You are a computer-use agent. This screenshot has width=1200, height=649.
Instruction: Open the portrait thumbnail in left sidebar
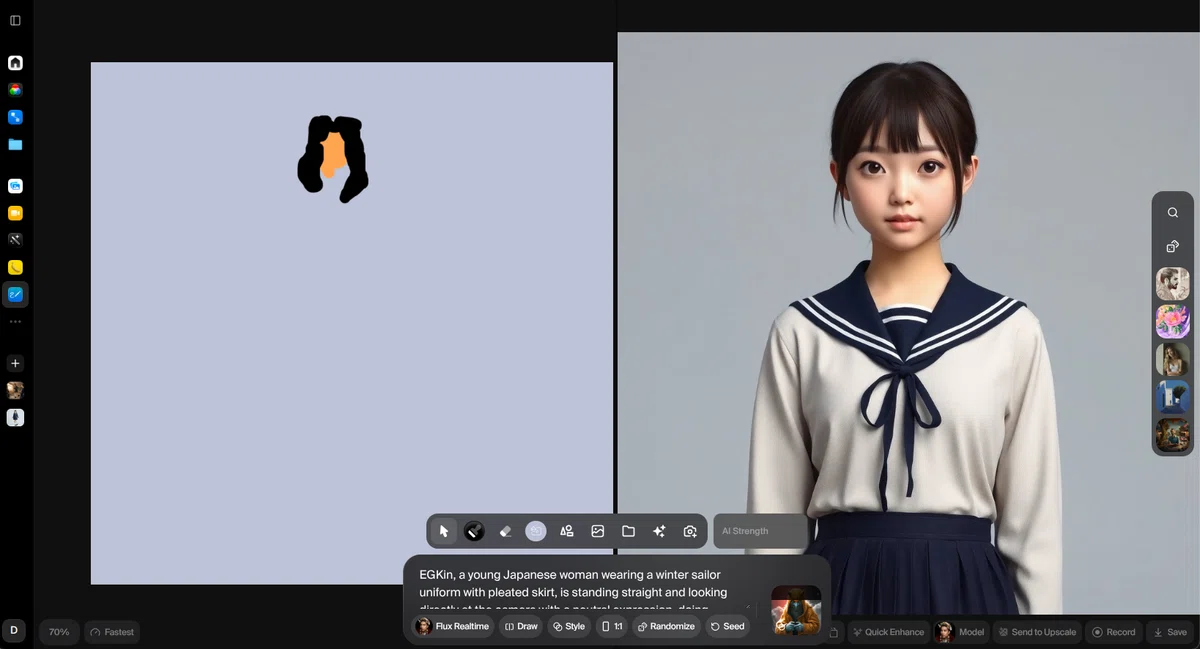coord(15,390)
